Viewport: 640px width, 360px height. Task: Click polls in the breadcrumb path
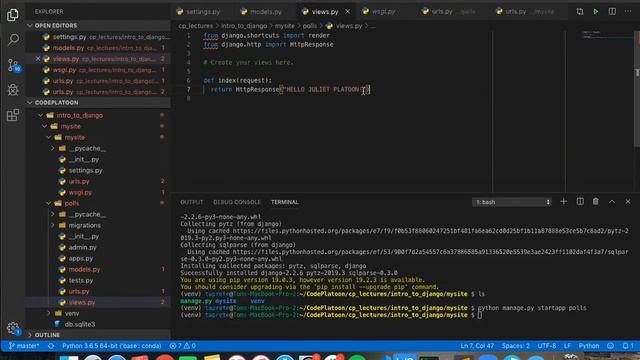(x=309, y=26)
